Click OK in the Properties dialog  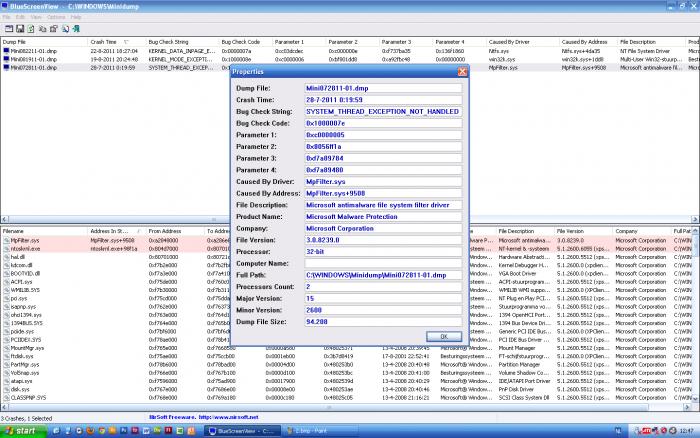[444, 337]
